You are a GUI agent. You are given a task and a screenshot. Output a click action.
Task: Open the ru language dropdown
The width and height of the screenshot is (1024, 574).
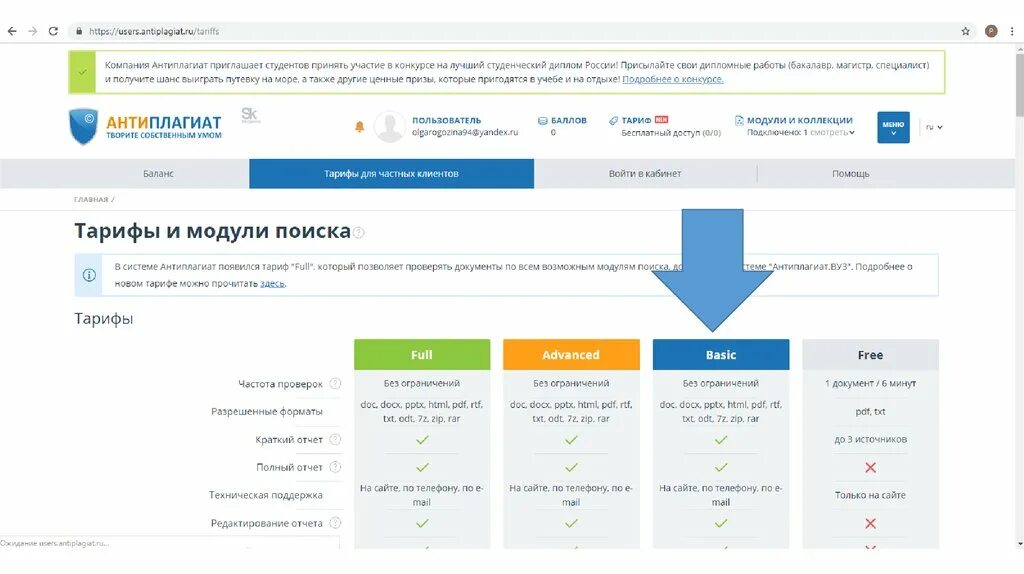pyautogui.click(x=934, y=127)
